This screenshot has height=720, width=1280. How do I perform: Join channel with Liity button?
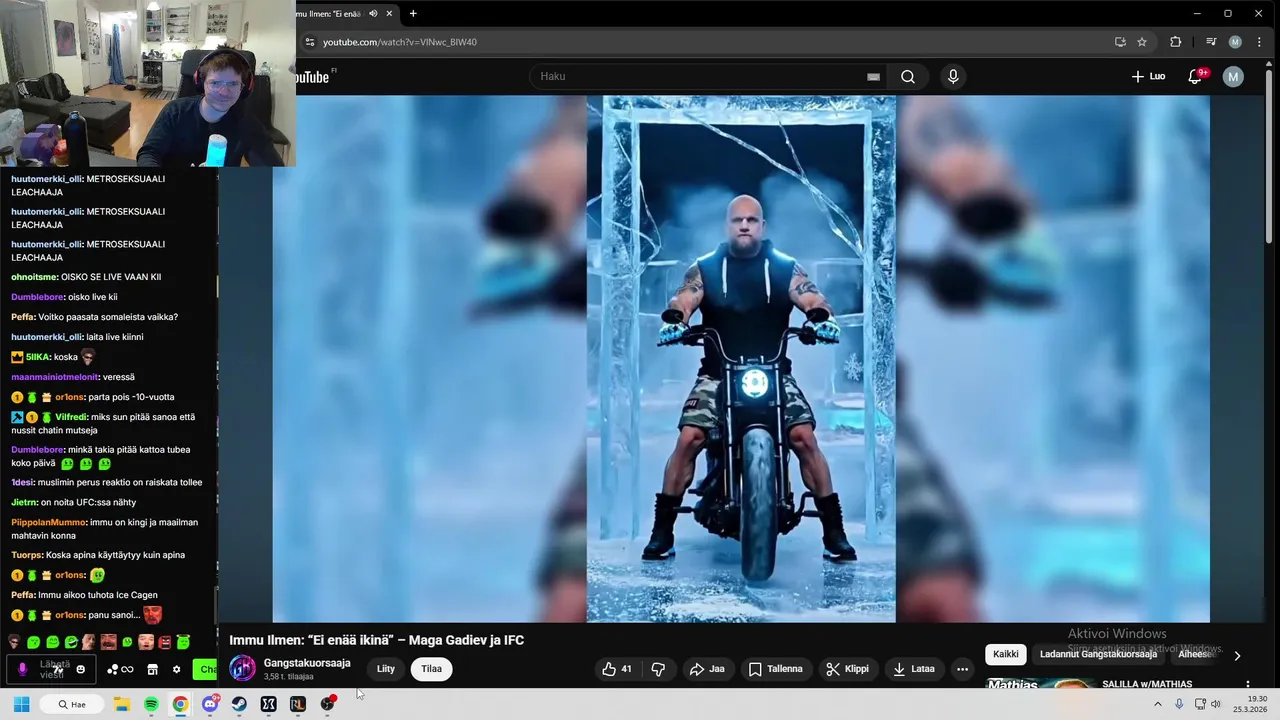(x=386, y=669)
